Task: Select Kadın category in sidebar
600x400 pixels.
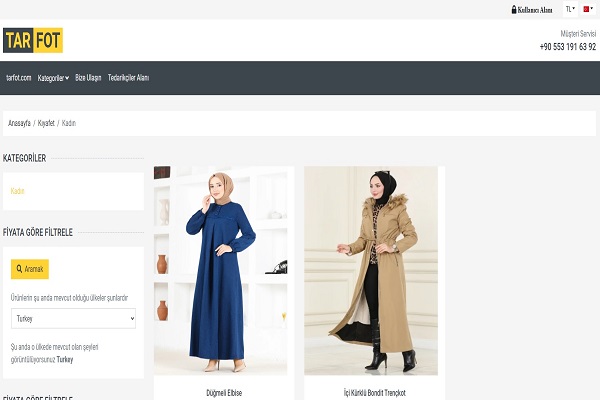Action: click(x=17, y=191)
